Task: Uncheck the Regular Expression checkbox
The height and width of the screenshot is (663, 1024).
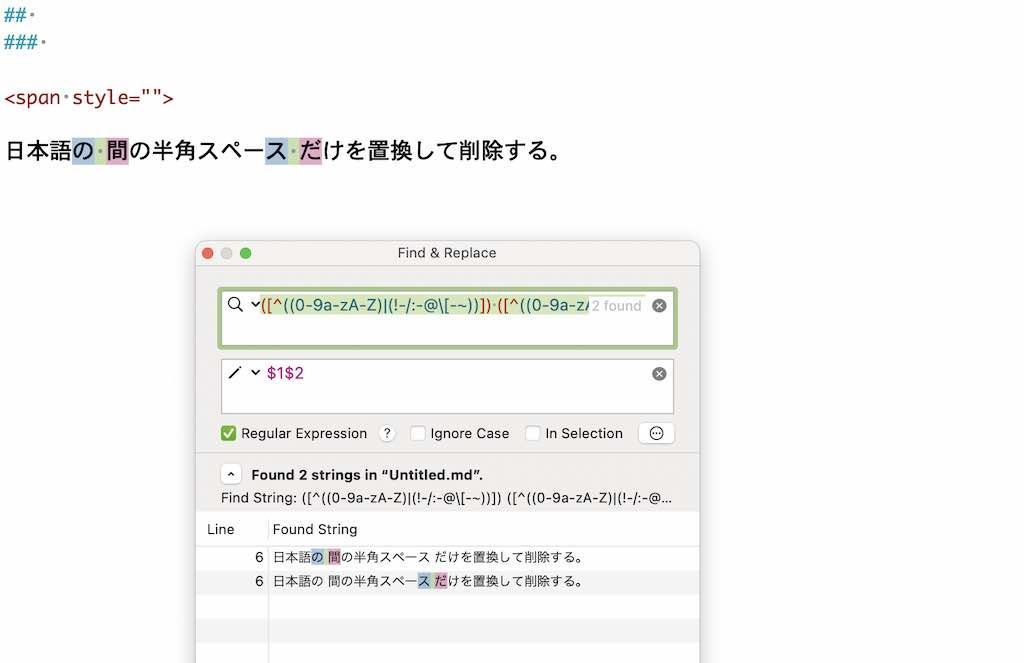Action: [228, 433]
